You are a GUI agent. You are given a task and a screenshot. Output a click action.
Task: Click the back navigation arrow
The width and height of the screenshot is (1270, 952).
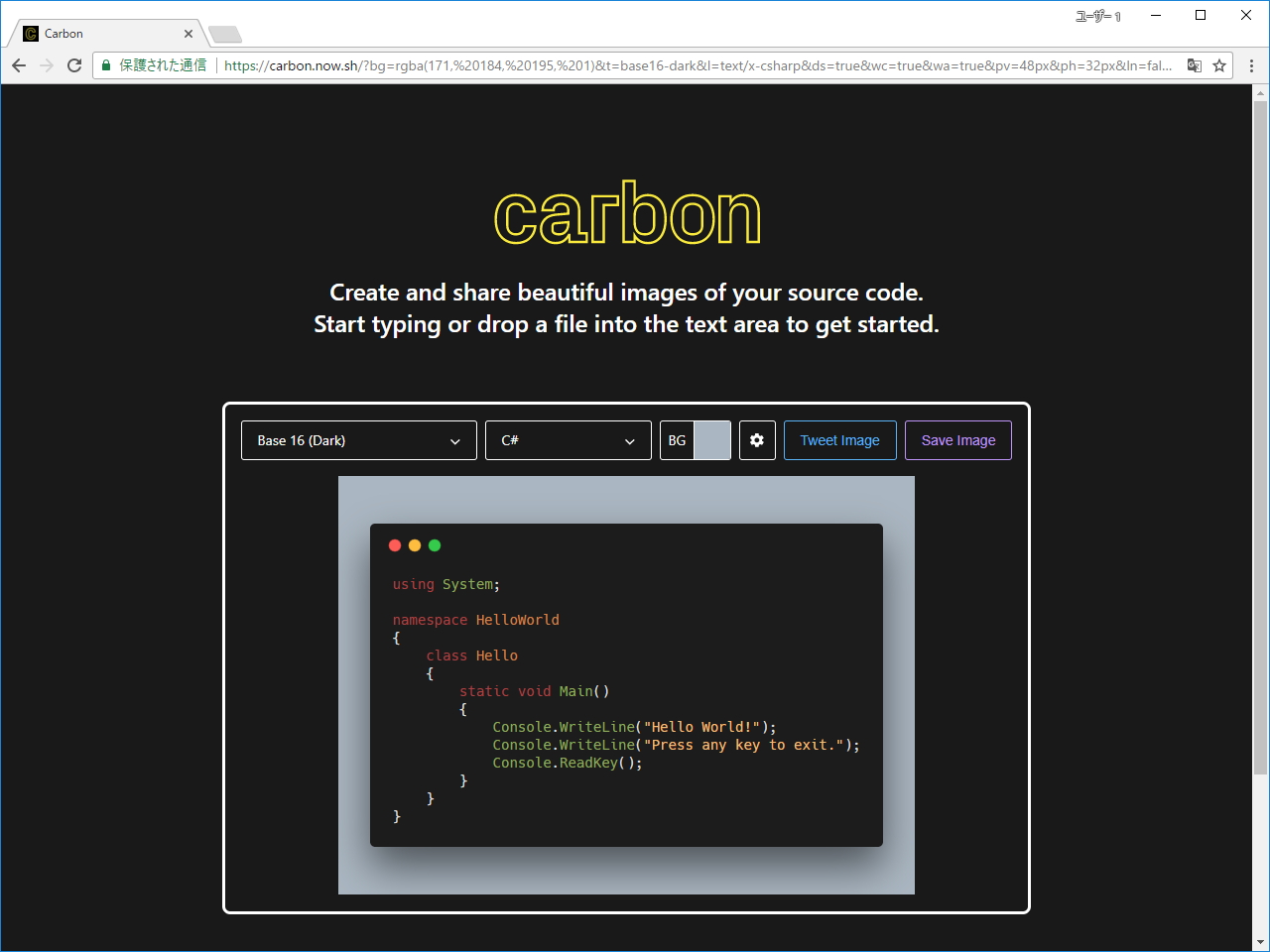[x=19, y=64]
